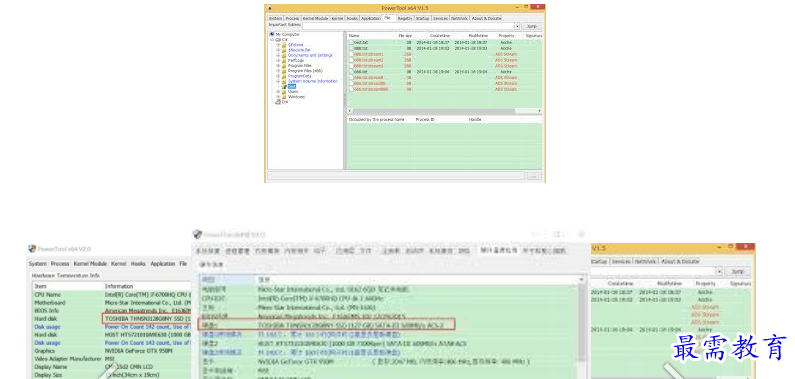Click Handle column header in lower pane

[475, 120]
